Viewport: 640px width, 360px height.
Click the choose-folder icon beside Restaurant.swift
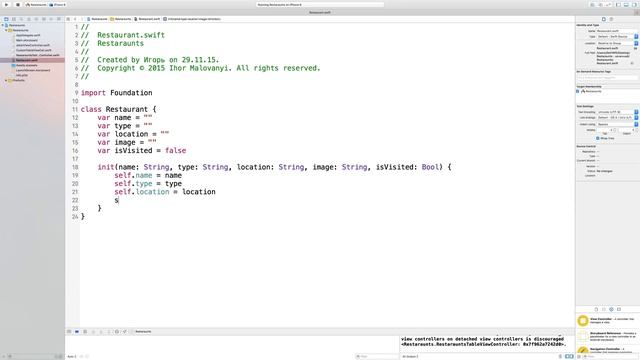(635, 48)
